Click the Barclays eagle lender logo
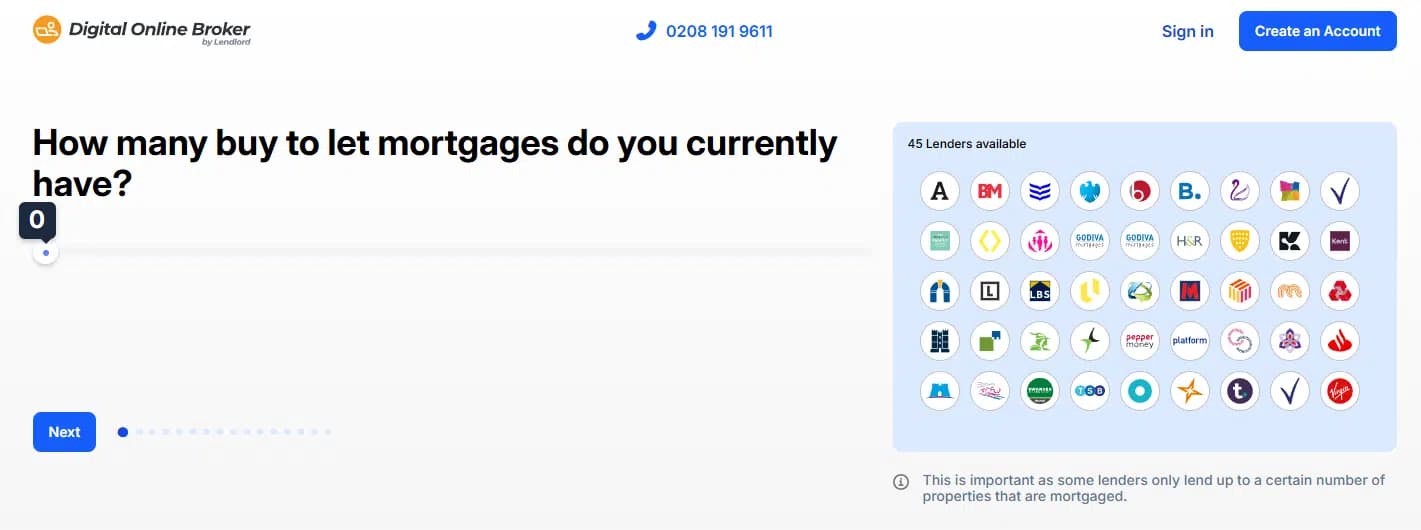This screenshot has height=530, width=1421. [1090, 191]
